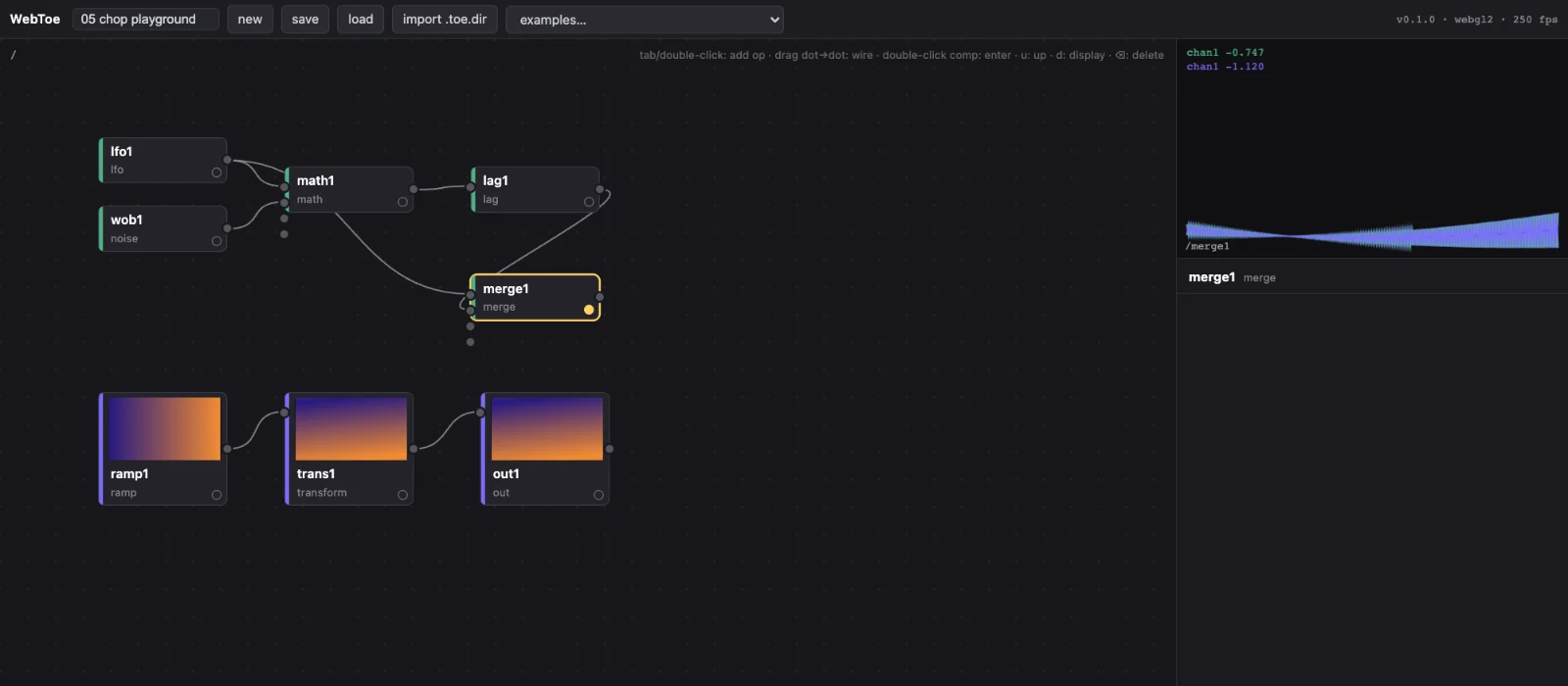Click the load button
Image resolution: width=1568 pixels, height=686 pixels.
[x=361, y=20]
